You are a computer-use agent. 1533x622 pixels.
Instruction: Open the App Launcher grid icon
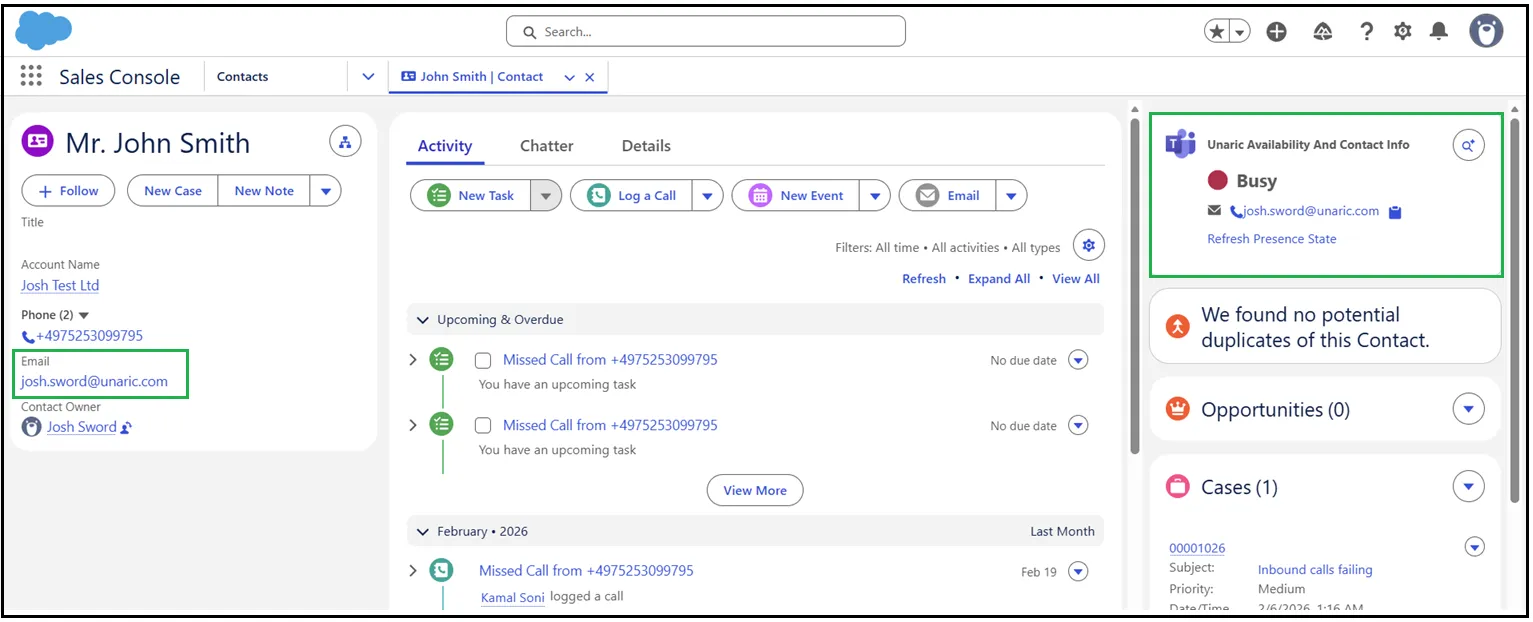31,76
